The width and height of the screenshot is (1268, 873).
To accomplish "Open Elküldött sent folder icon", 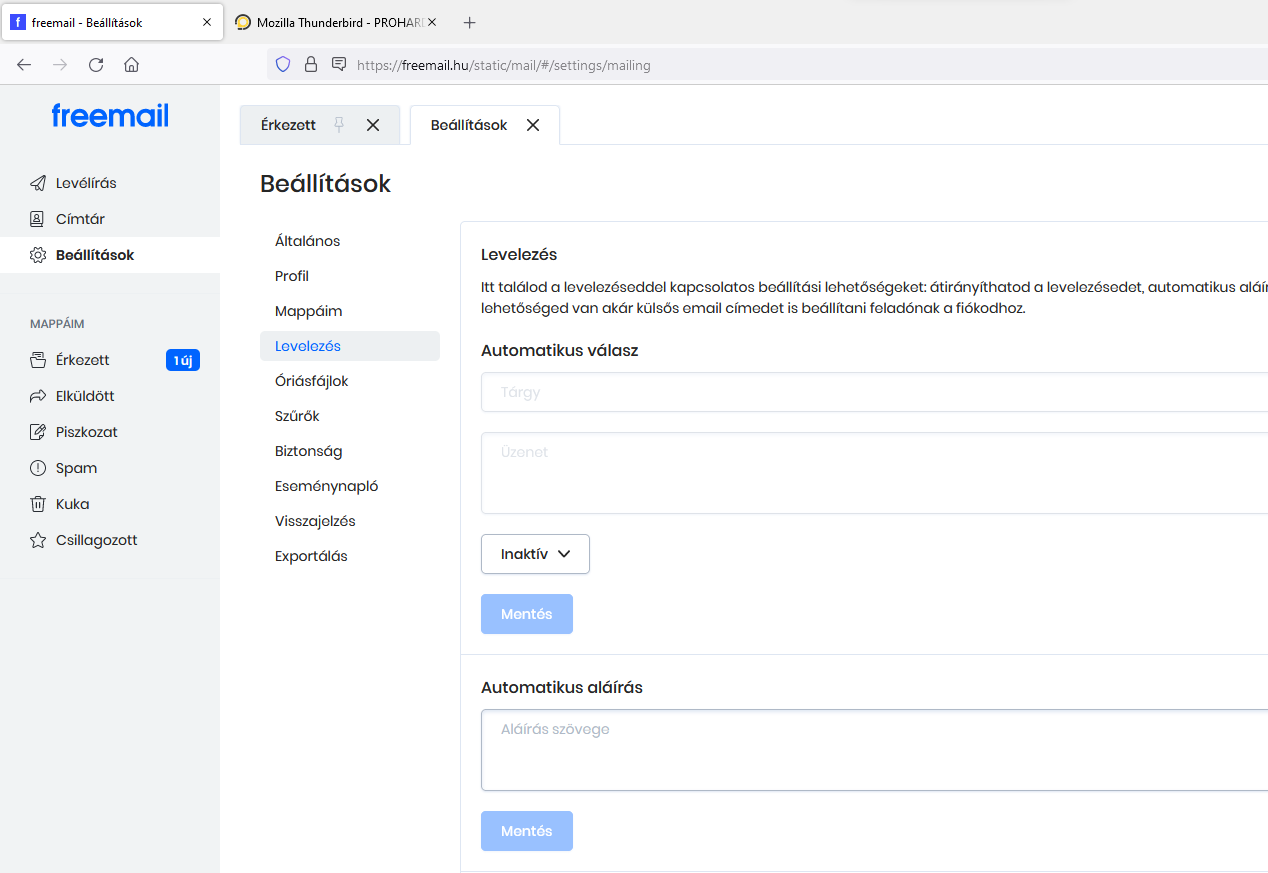I will (38, 396).
